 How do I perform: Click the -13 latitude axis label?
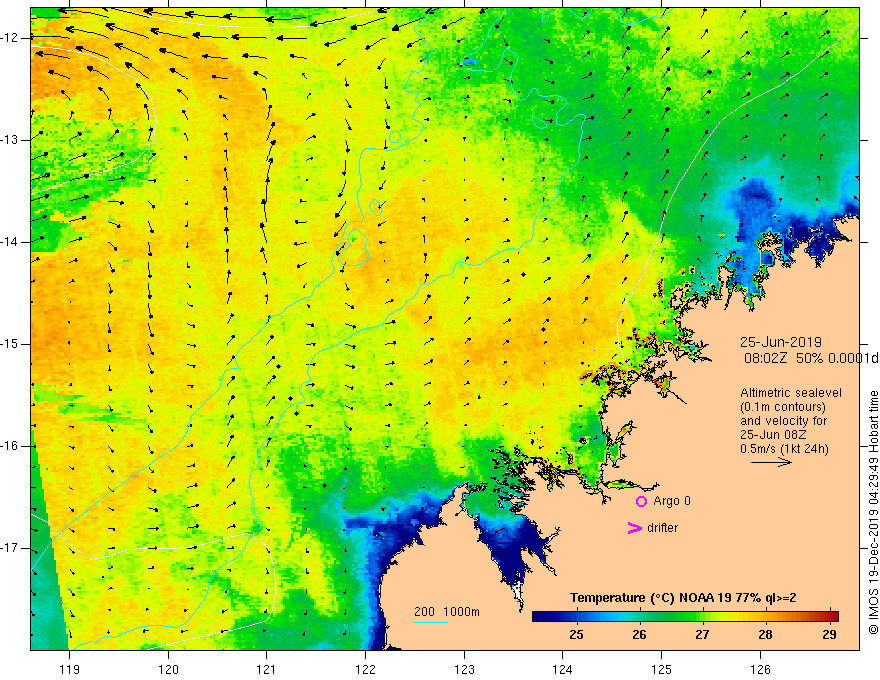tap(10, 140)
